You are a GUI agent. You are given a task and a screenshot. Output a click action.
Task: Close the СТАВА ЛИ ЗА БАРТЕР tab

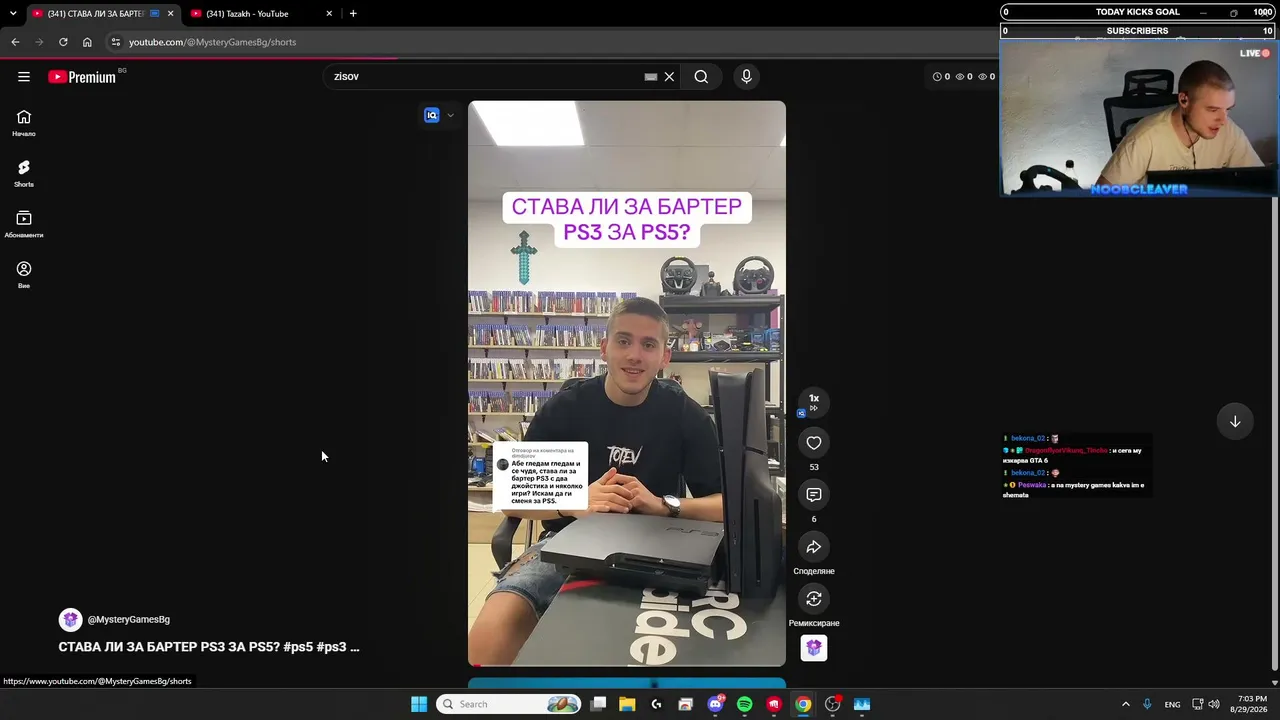pos(170,14)
